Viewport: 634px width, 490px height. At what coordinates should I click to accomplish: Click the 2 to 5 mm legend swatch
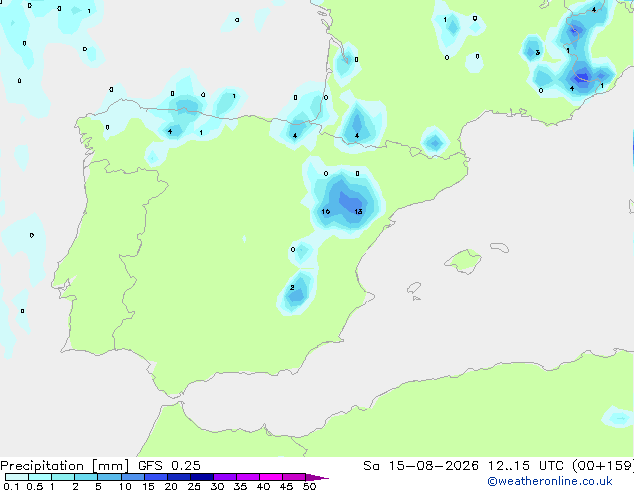coord(86,477)
